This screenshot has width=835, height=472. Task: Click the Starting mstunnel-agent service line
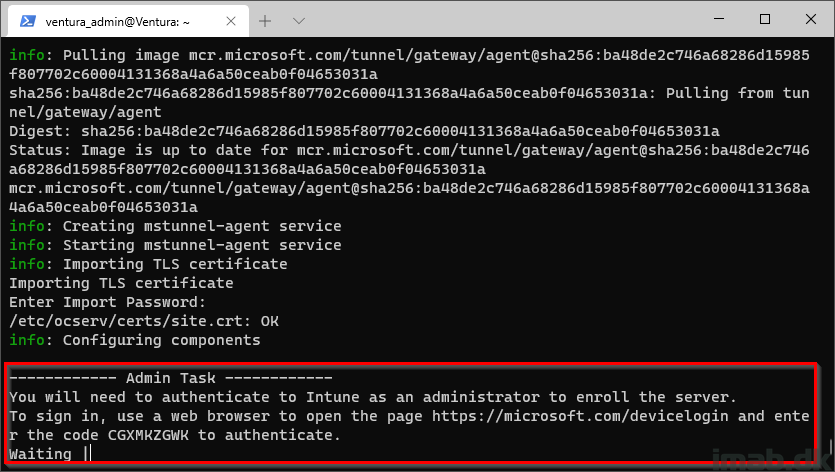coord(175,245)
